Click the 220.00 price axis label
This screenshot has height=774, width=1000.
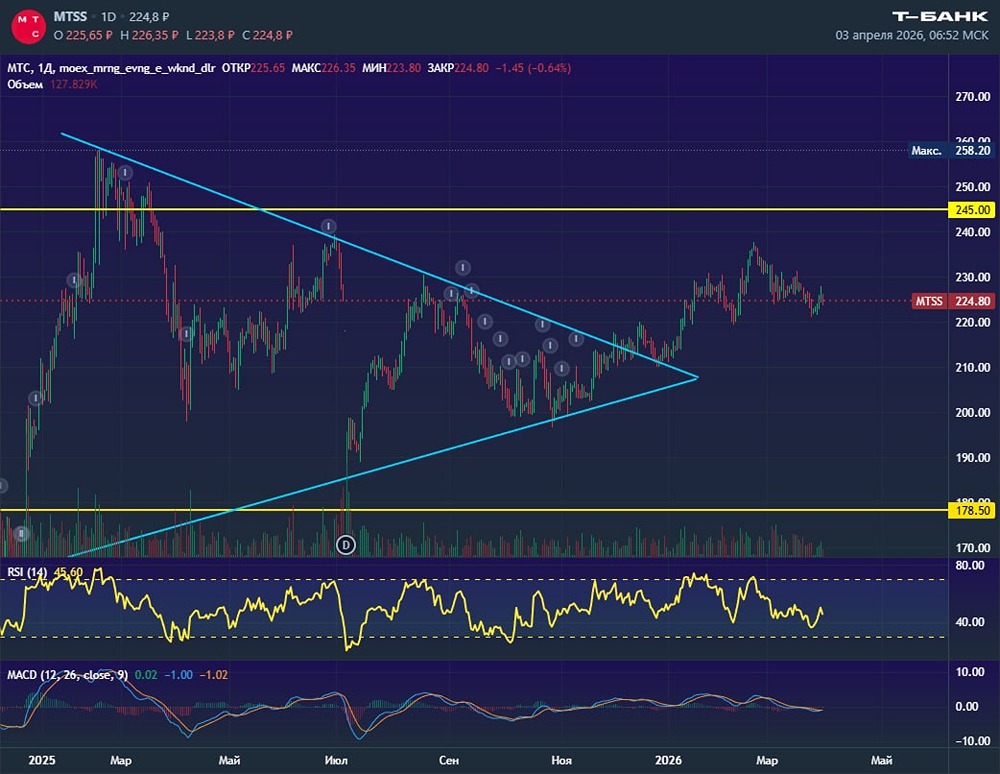(x=973, y=323)
